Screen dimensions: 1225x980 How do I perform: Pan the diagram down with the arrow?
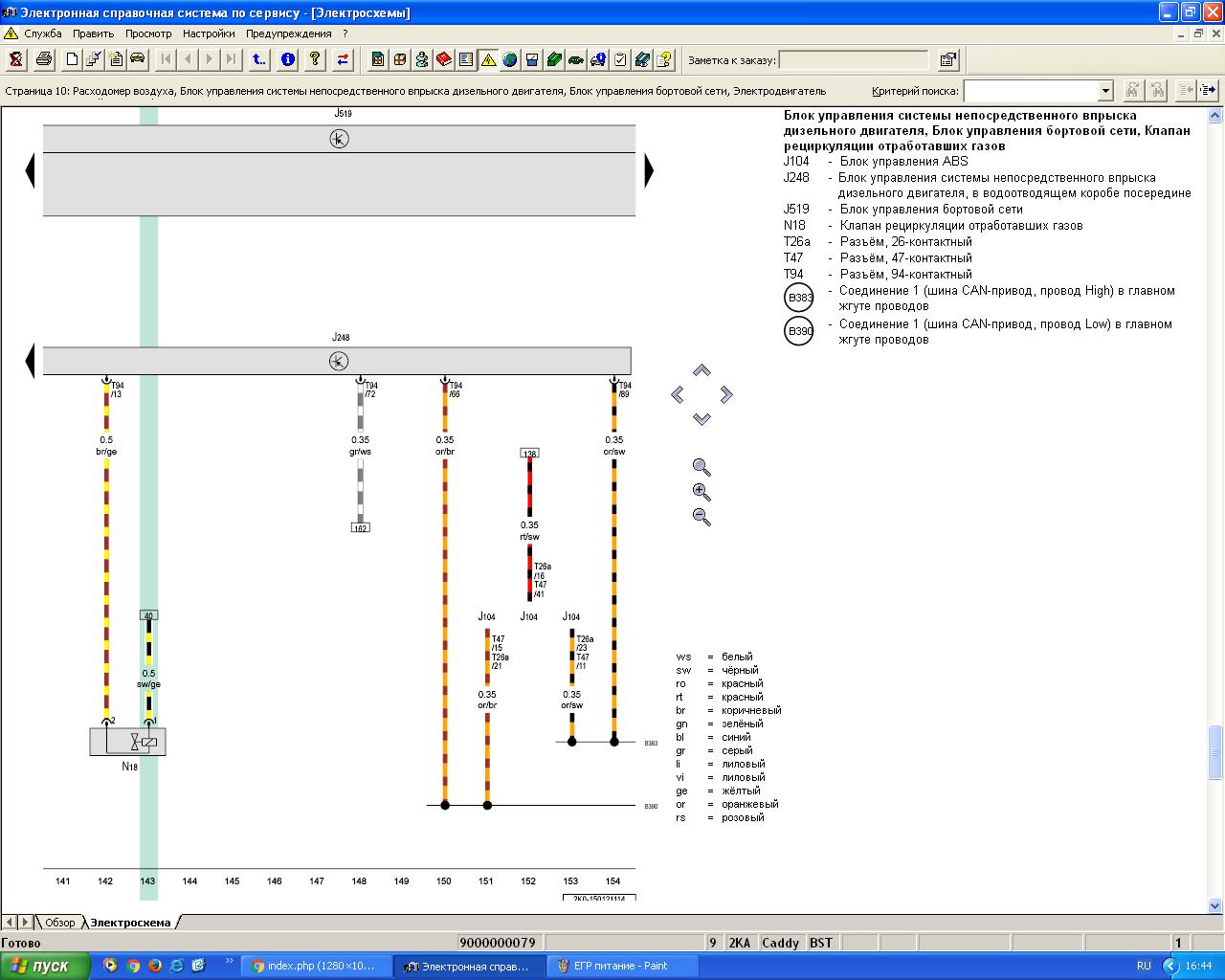click(x=702, y=418)
